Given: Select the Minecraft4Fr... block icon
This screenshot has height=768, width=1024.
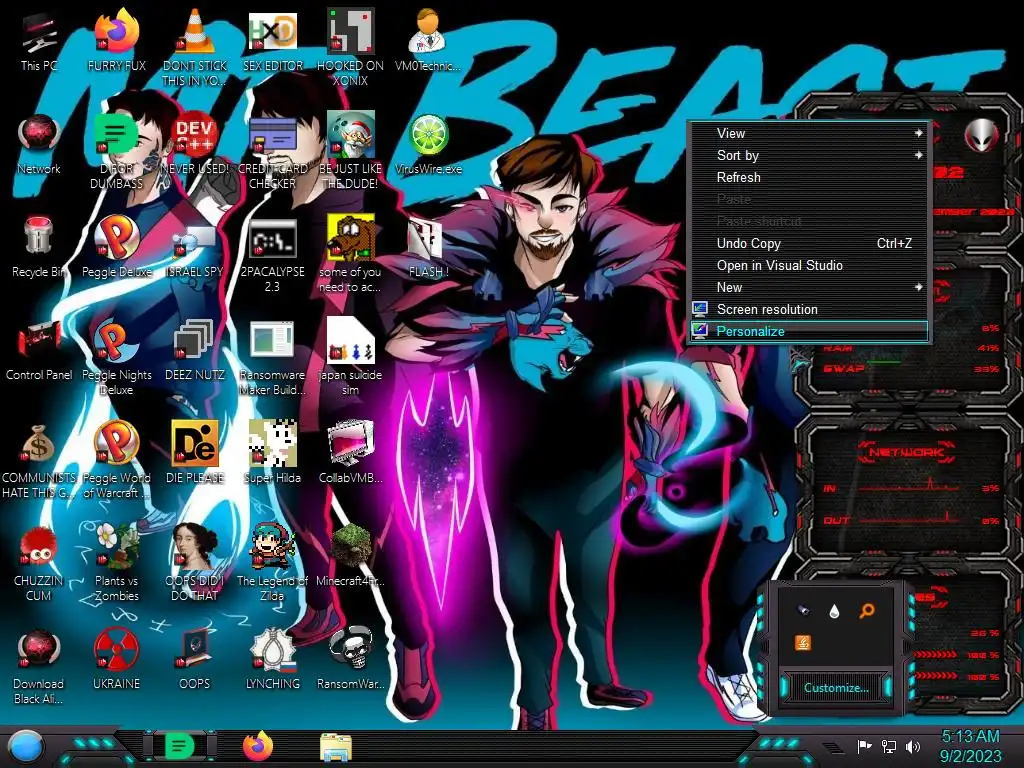Looking at the screenshot, I should point(351,556).
